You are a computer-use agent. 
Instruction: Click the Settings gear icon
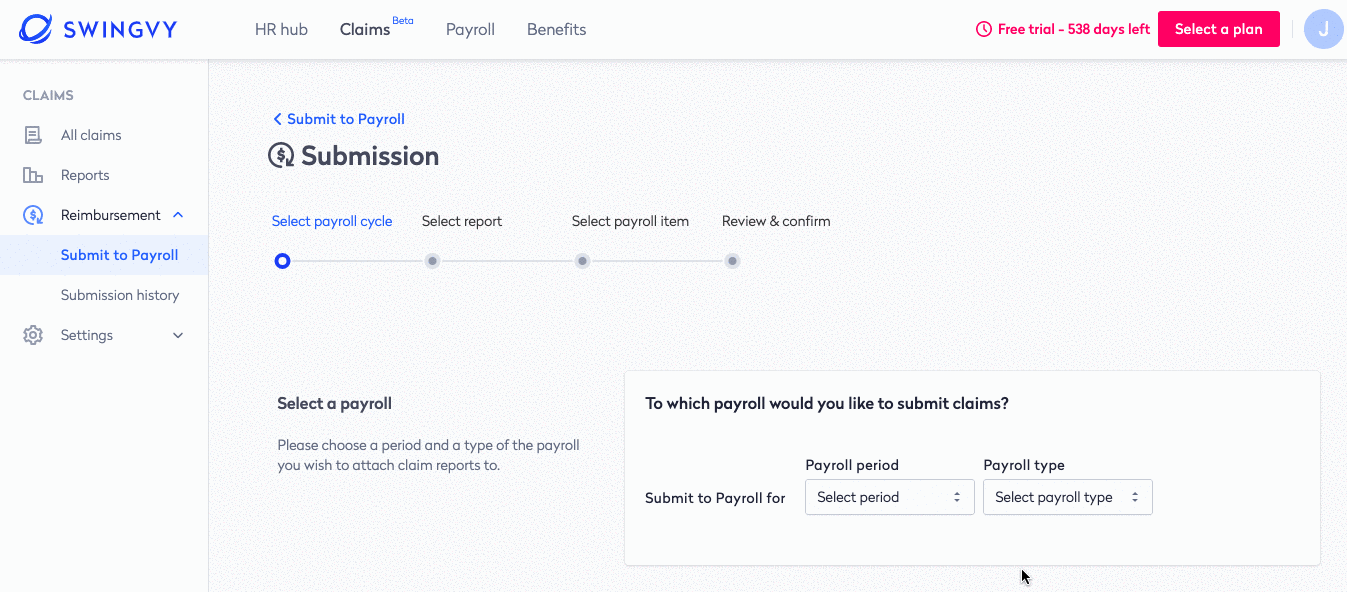tap(33, 335)
